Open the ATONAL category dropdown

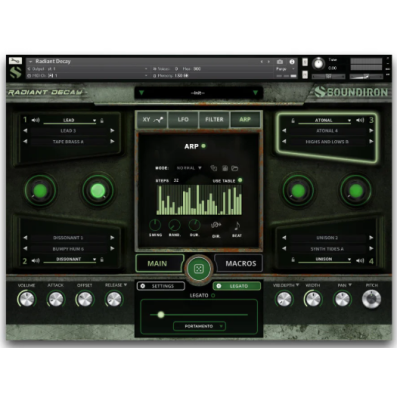pyautogui.click(x=325, y=120)
